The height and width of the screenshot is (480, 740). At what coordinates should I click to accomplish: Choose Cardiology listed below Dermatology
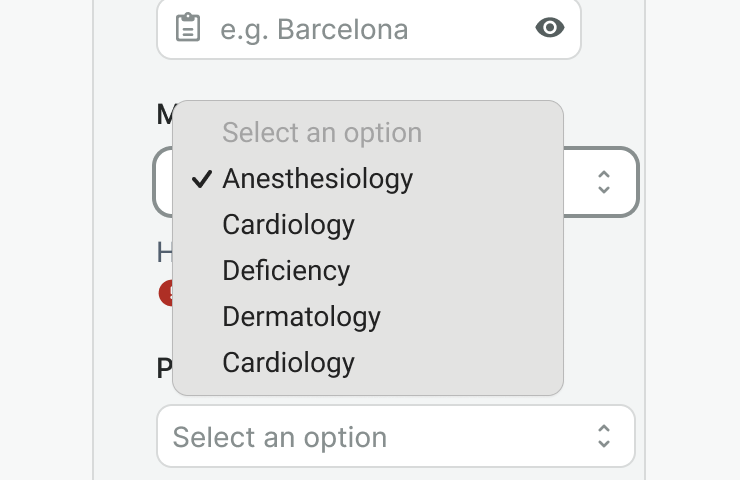[288, 362]
